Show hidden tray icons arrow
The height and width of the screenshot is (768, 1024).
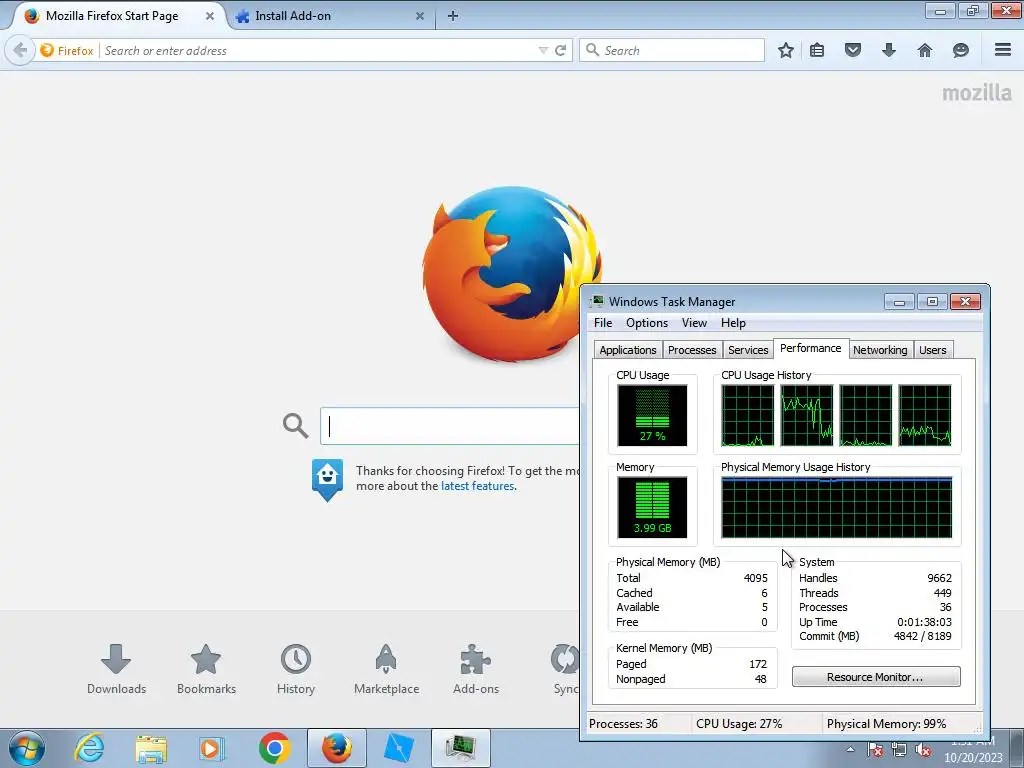coord(850,750)
